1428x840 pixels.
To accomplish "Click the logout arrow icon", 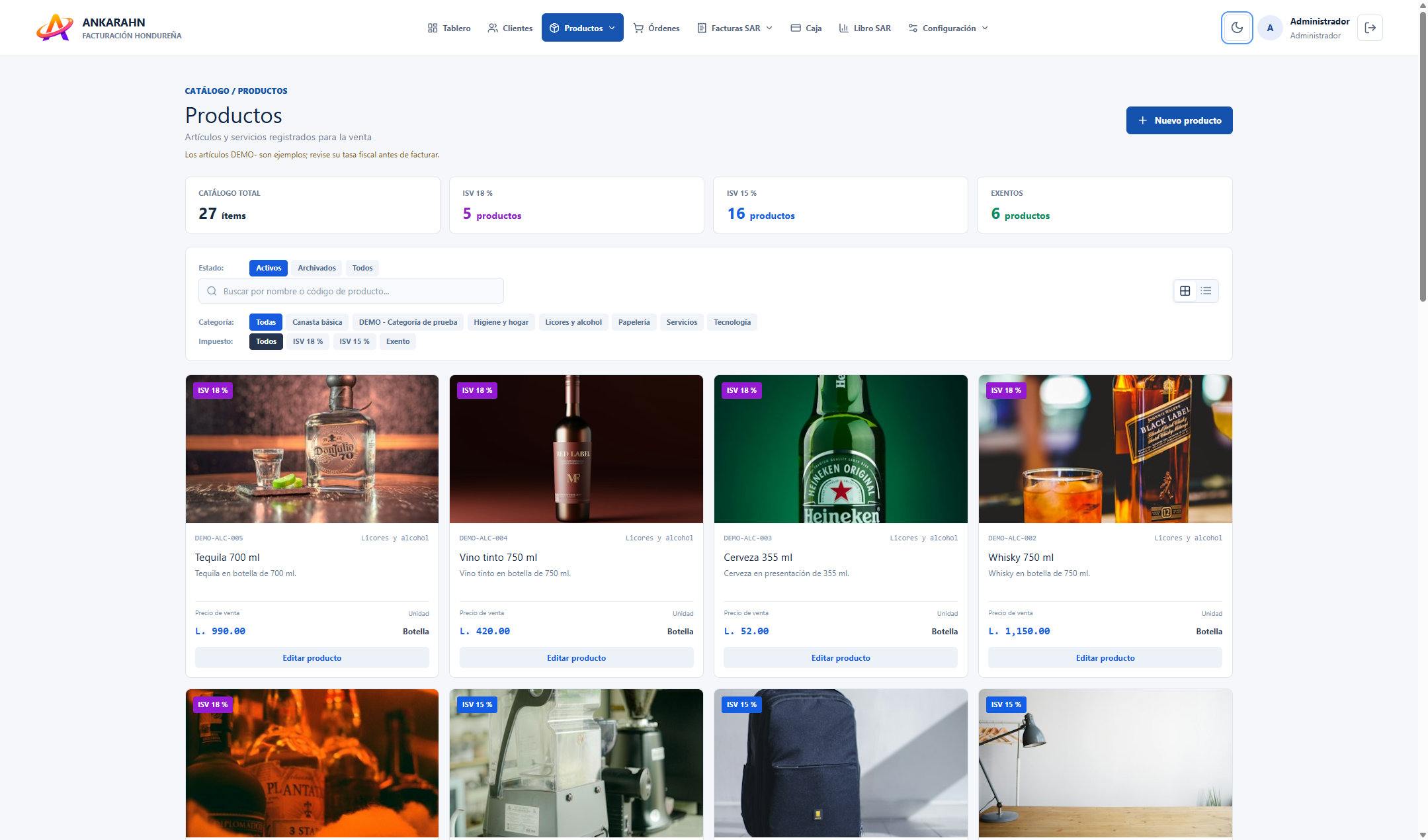I will pyautogui.click(x=1370, y=28).
